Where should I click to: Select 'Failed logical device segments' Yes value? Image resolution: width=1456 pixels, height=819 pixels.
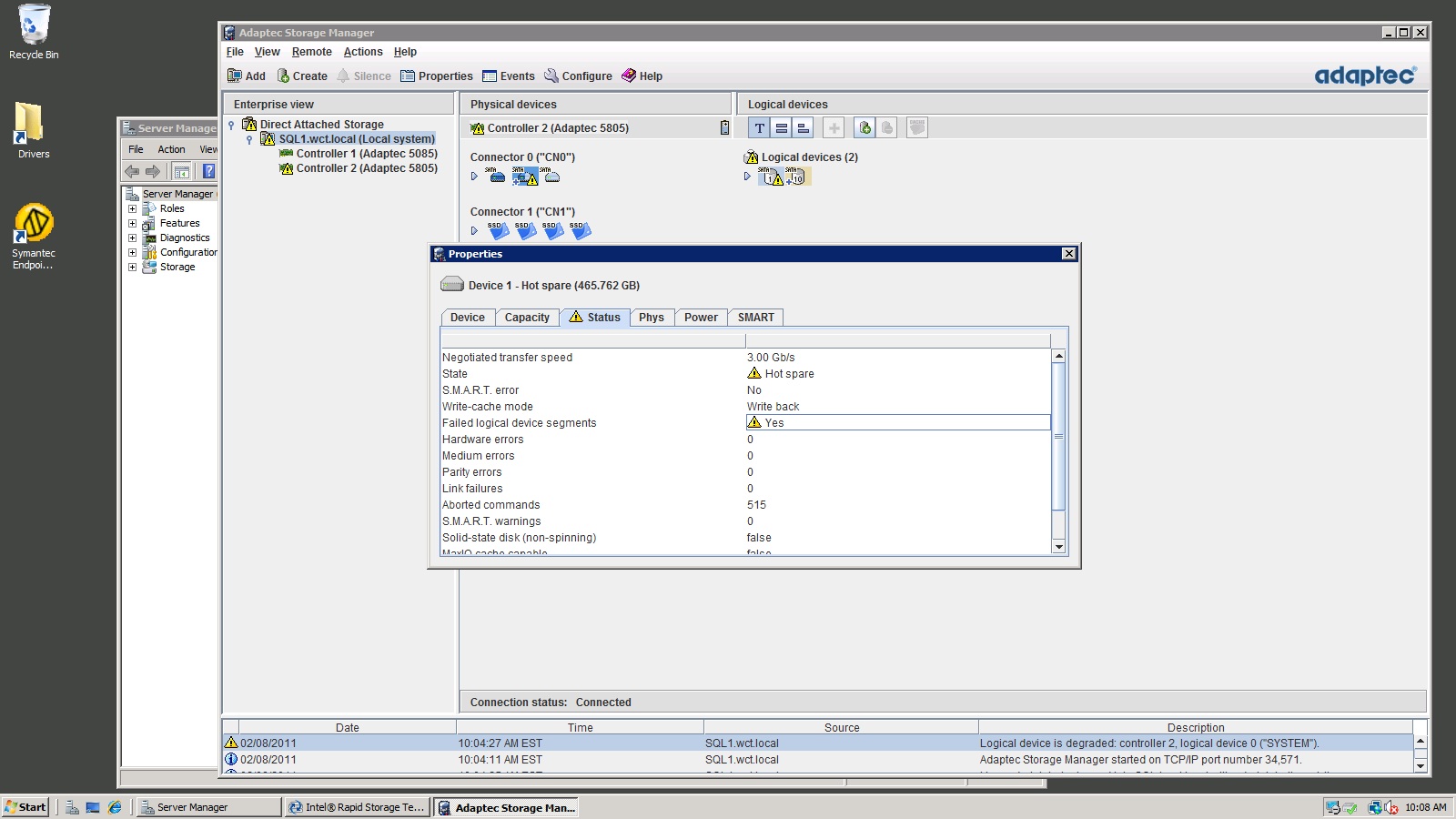pos(897,422)
